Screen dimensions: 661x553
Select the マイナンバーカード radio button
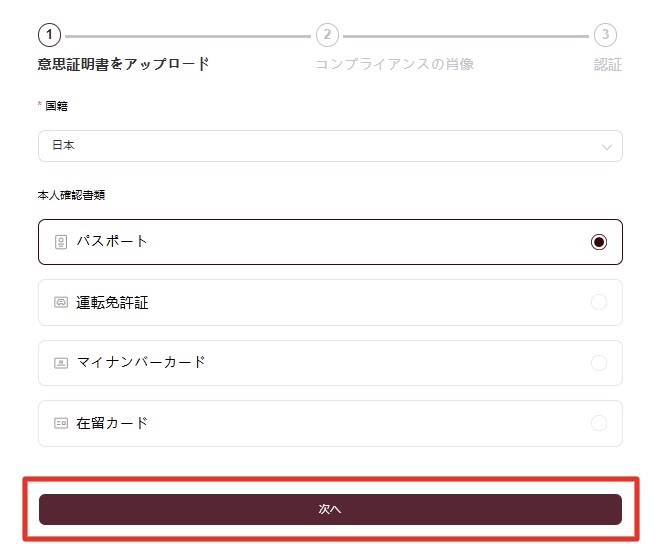(x=599, y=363)
